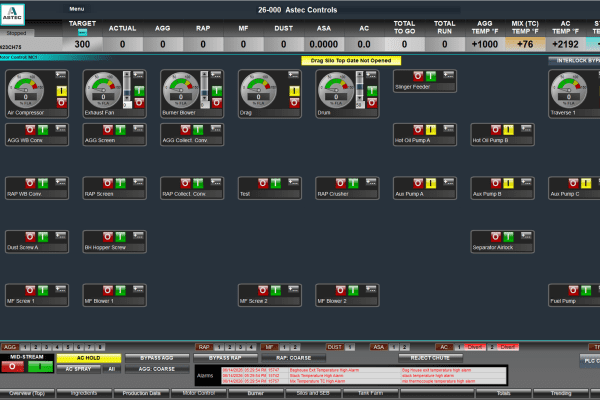Viewport: 600px width, 400px height.
Task: Open the Trending tab
Action: (x=561, y=393)
